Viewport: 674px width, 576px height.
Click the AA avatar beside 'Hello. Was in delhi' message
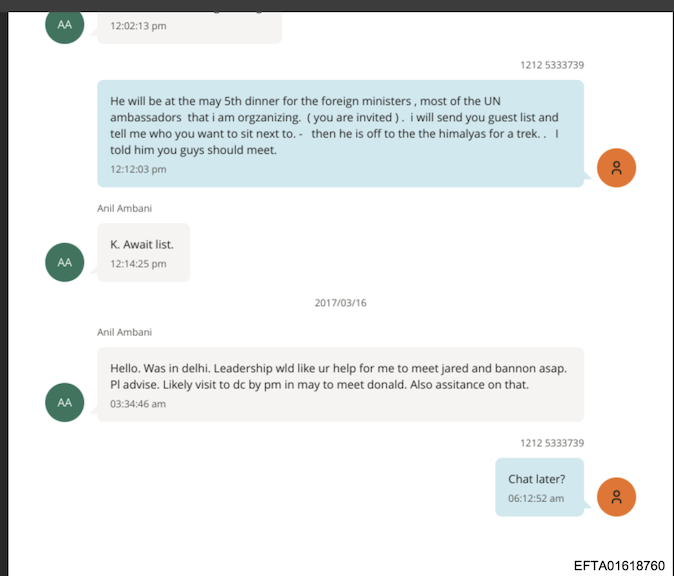(x=65, y=402)
